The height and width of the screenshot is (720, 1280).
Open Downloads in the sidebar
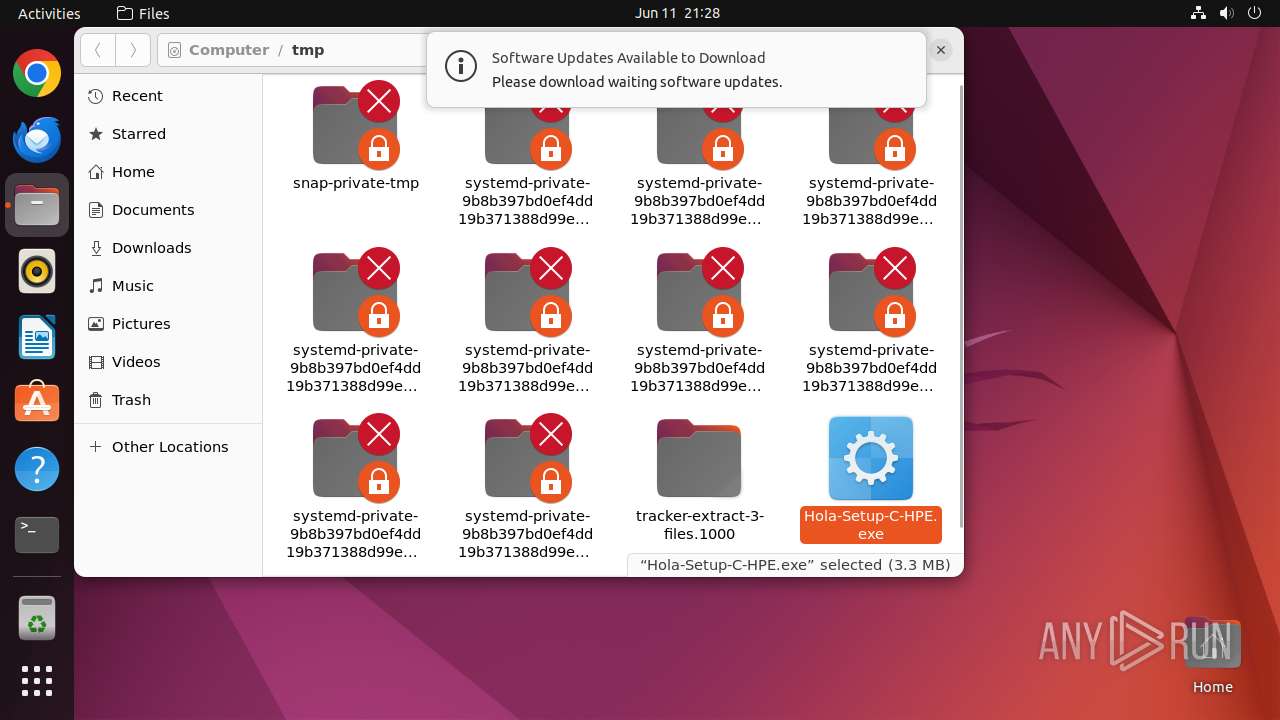coord(168,248)
